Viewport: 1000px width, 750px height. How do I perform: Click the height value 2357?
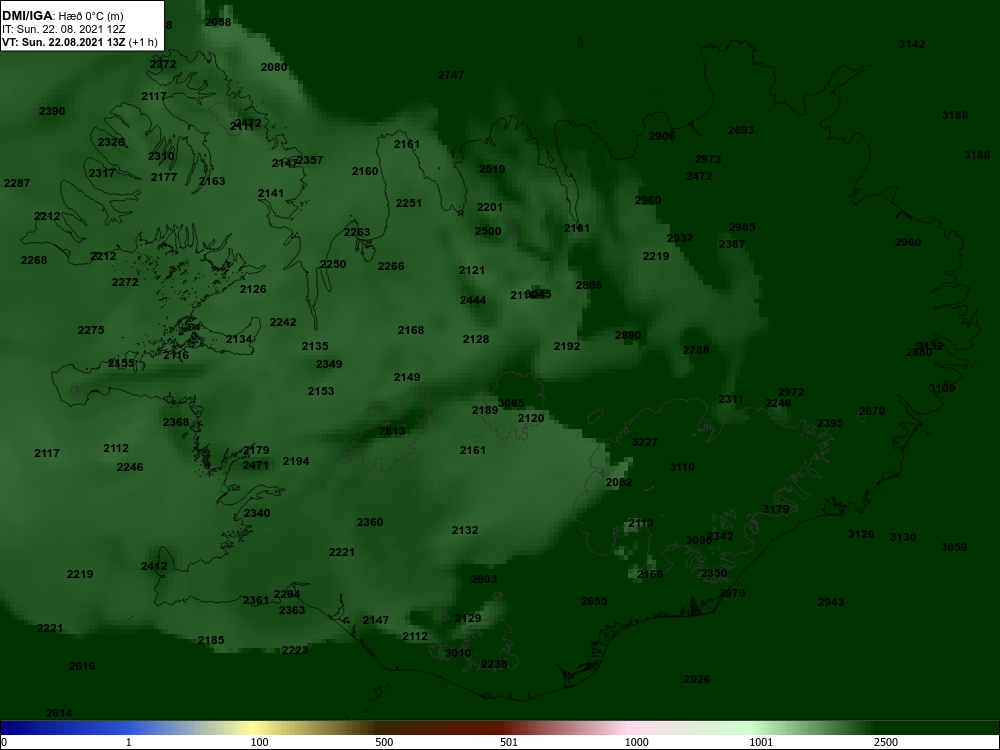point(310,160)
